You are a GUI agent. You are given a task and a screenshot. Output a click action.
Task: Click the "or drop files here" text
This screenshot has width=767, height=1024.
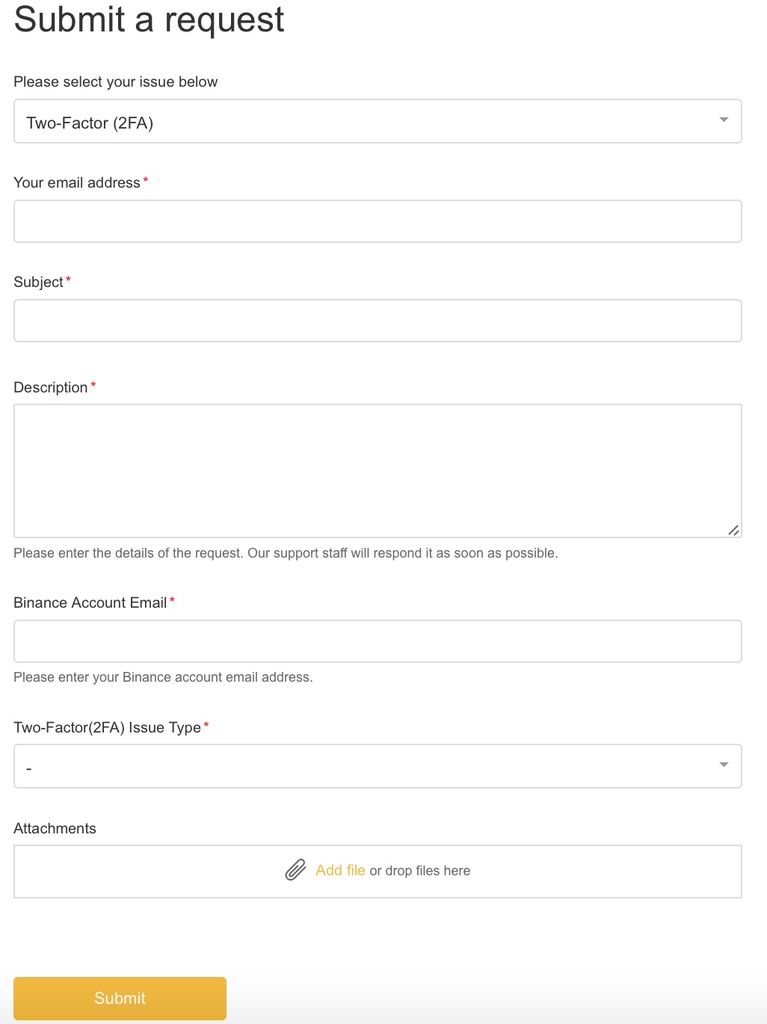pyautogui.click(x=420, y=871)
